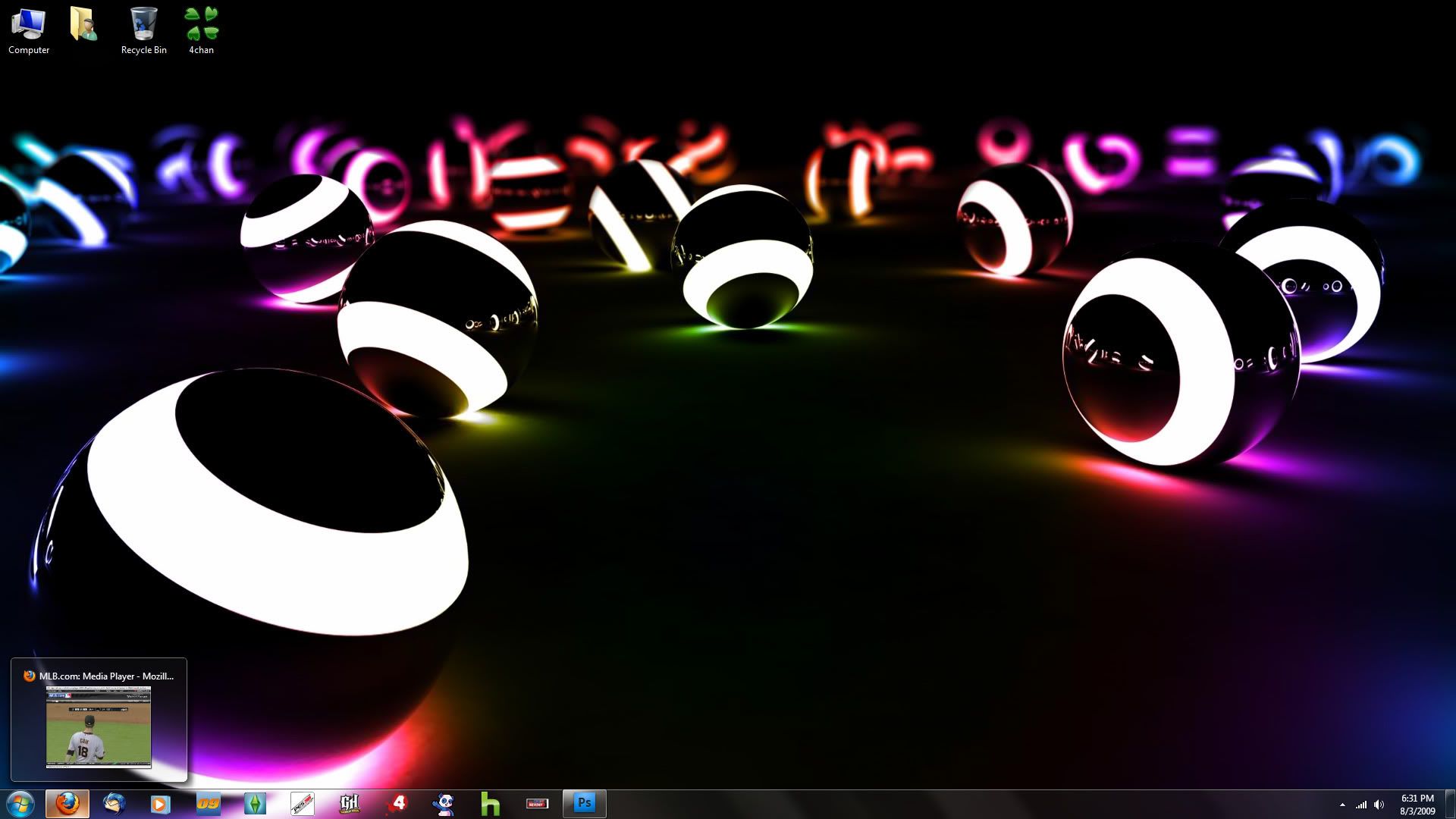Click the clock showing 6:31 PM

[1417, 804]
